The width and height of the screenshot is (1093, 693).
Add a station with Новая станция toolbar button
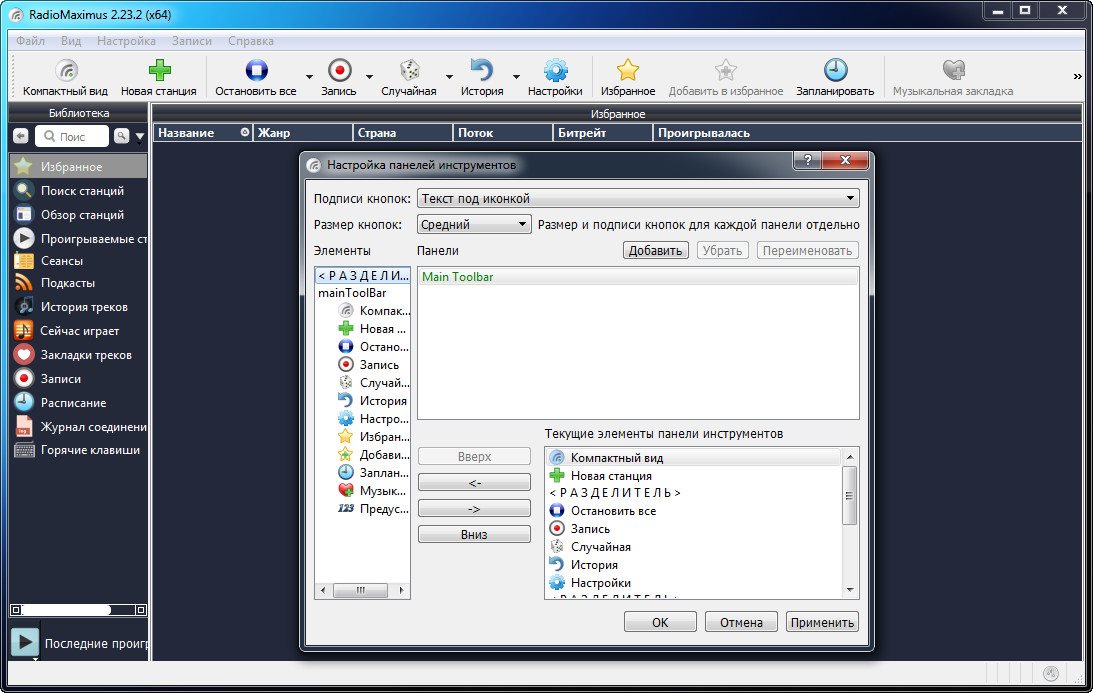159,77
